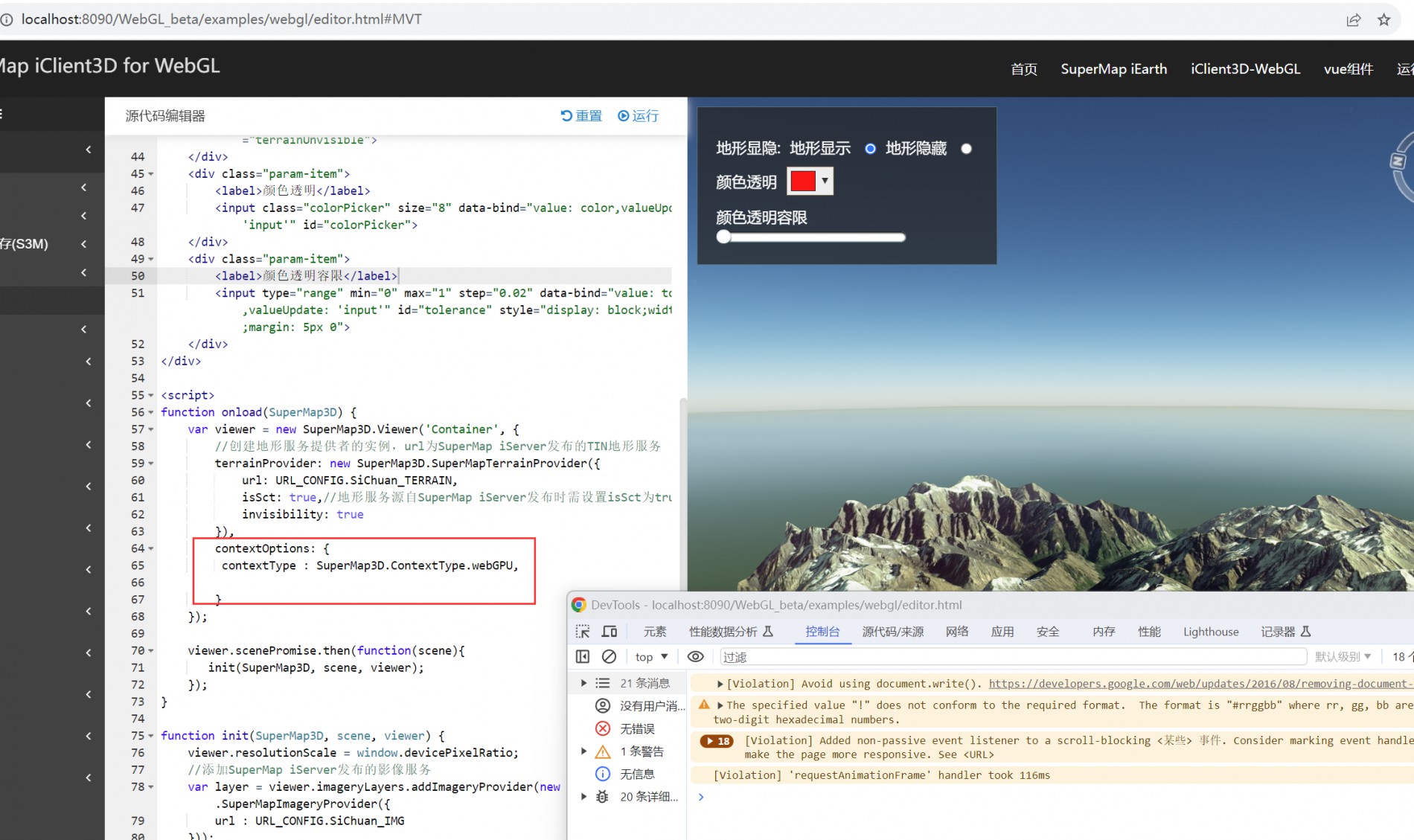Expand the 20 条详细 sidebar group
The width and height of the screenshot is (1414, 840).
point(584,797)
